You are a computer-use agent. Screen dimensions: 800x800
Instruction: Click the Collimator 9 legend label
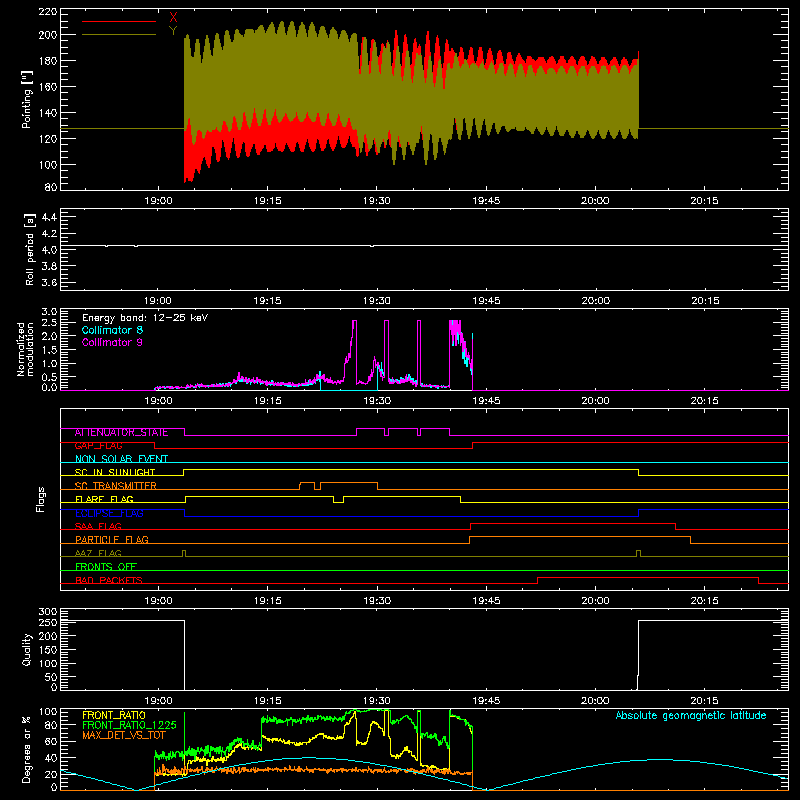[112, 342]
